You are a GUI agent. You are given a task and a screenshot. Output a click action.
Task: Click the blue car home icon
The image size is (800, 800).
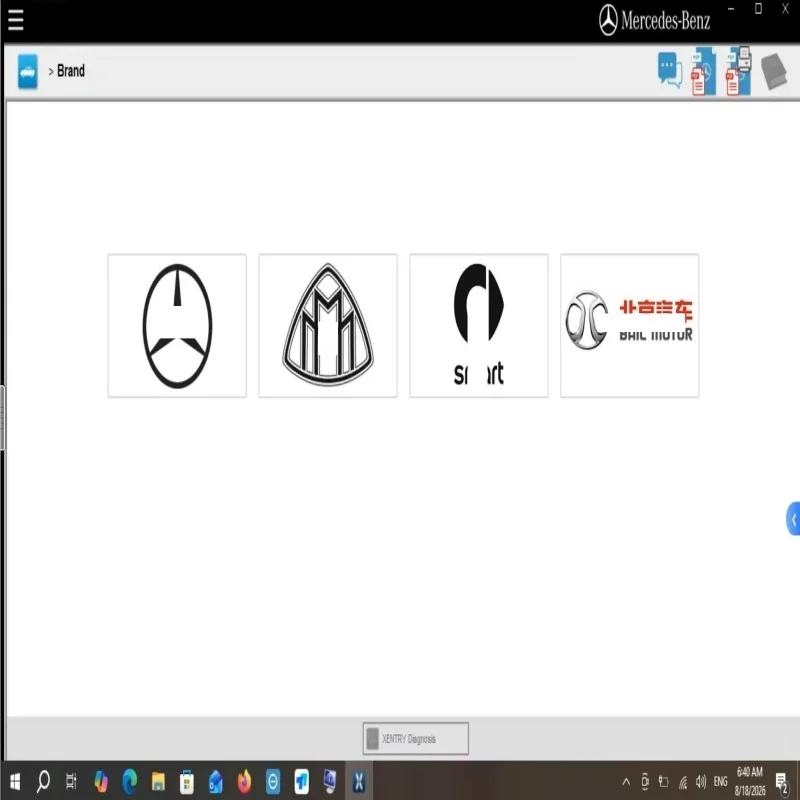[28, 71]
